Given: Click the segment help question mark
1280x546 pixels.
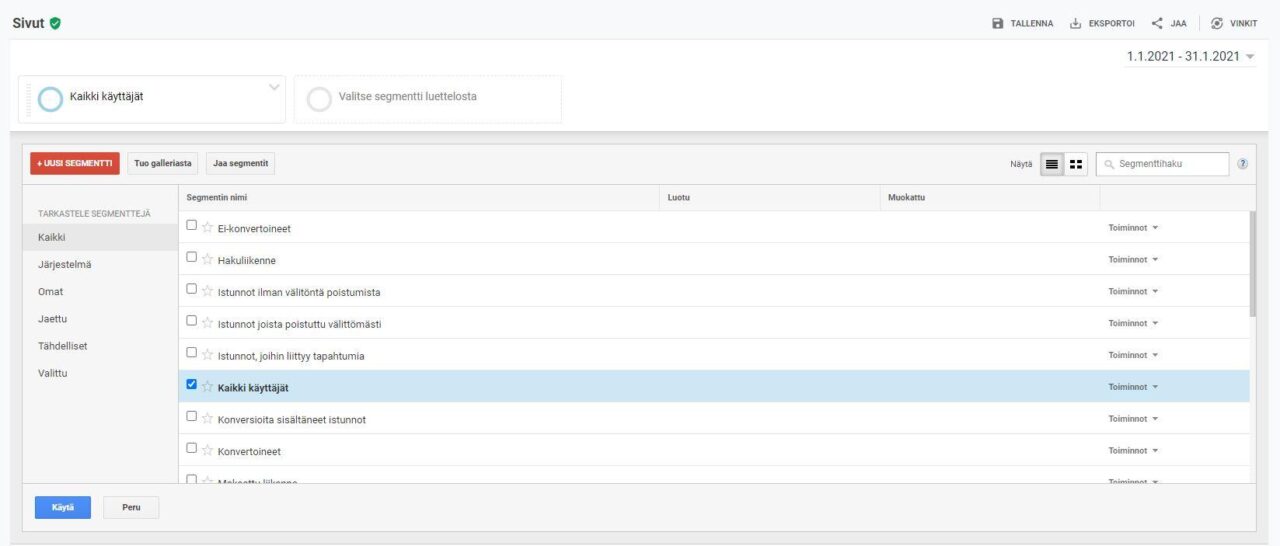Looking at the screenshot, I should click(1242, 164).
